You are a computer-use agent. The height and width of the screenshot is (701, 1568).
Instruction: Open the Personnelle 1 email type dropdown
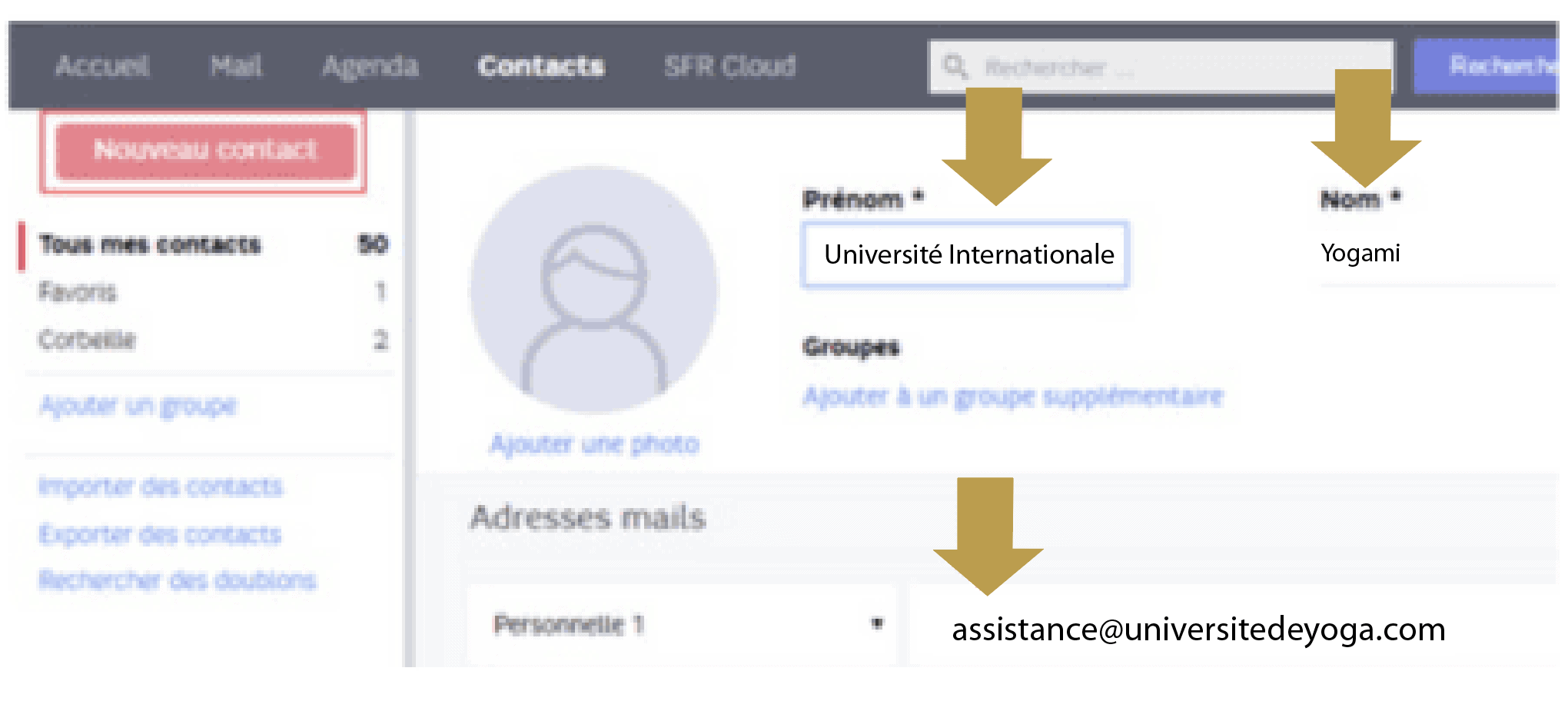(683, 624)
